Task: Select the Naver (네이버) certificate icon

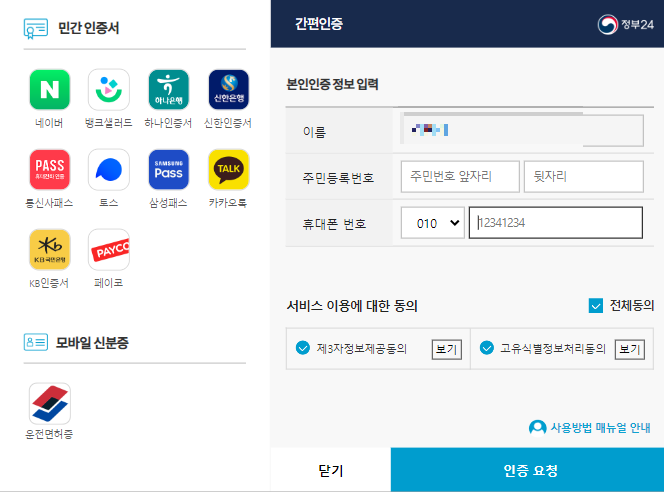Action: click(50, 90)
